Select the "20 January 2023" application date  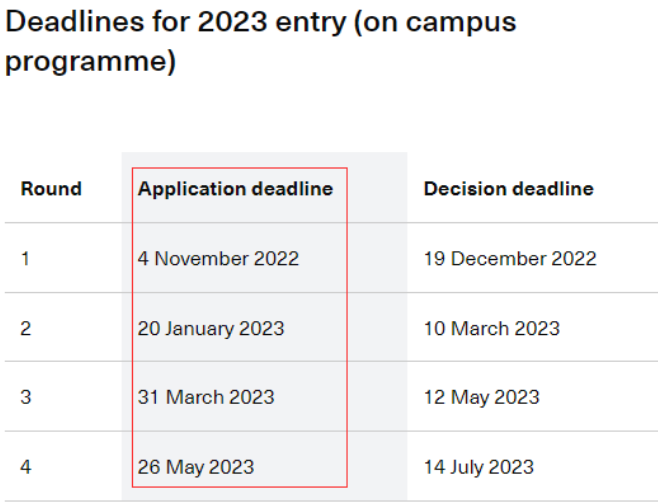pos(211,328)
